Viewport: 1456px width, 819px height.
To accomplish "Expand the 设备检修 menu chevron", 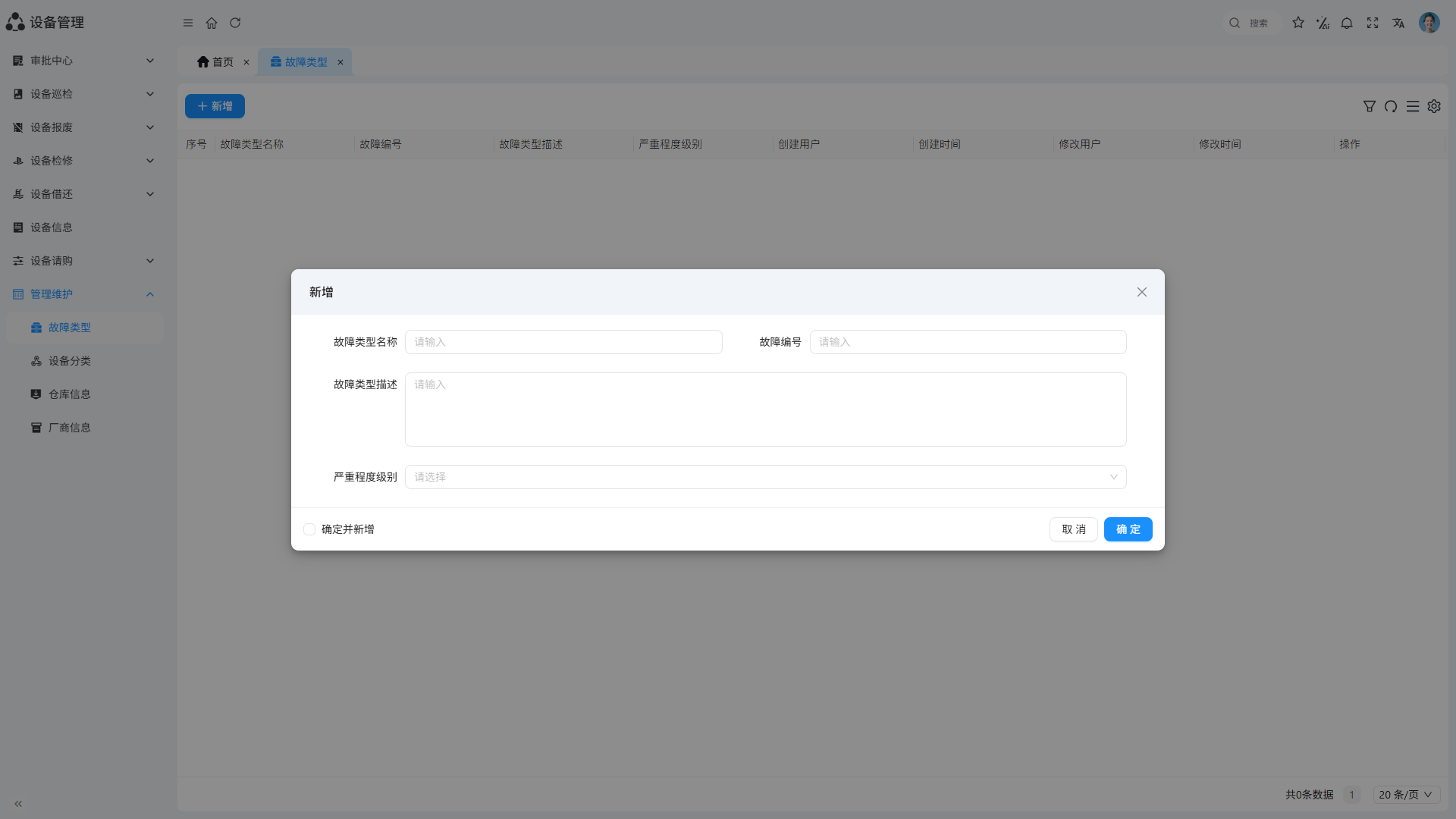I will click(150, 161).
